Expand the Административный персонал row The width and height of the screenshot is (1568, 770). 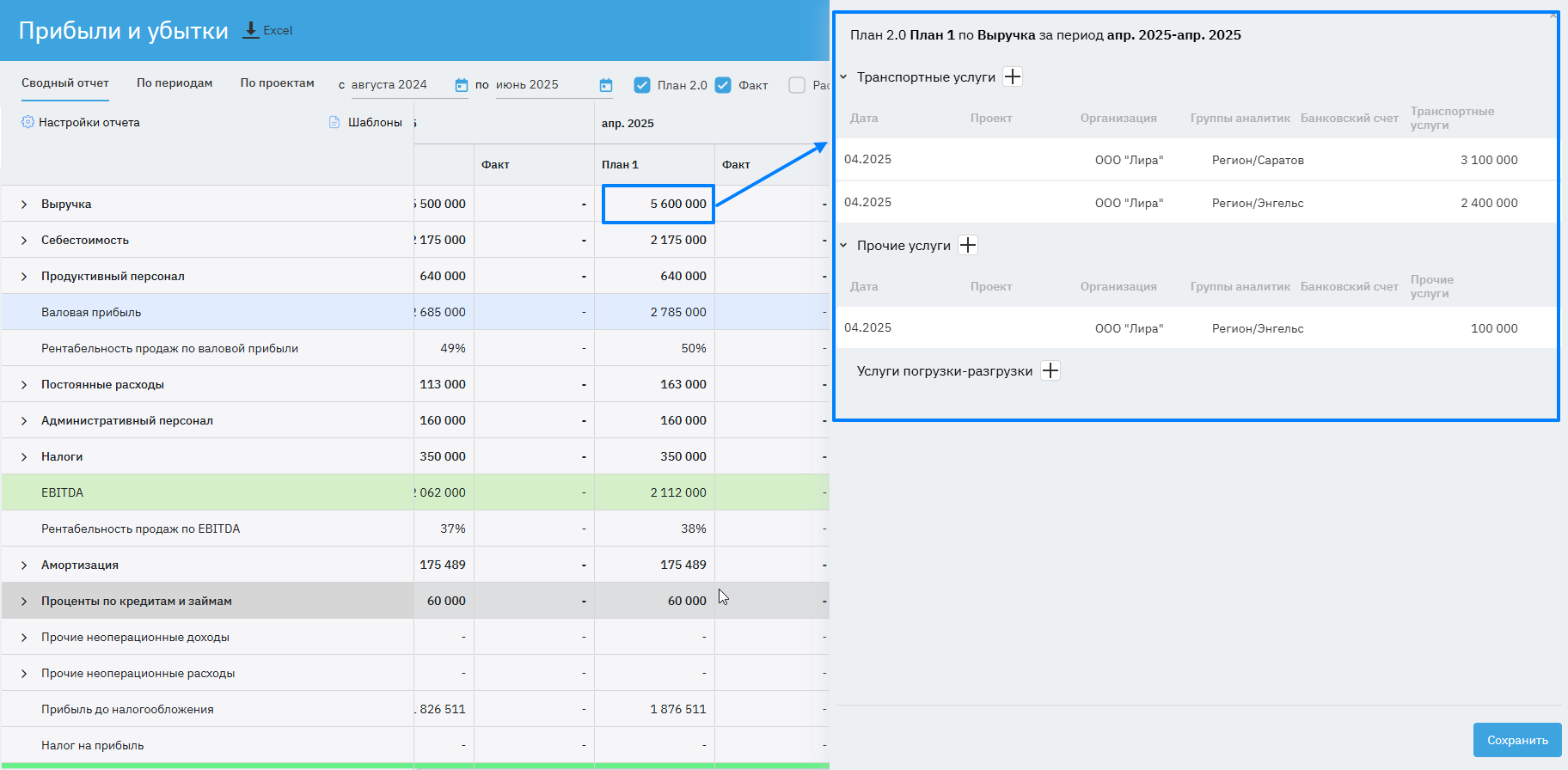pyautogui.click(x=24, y=421)
